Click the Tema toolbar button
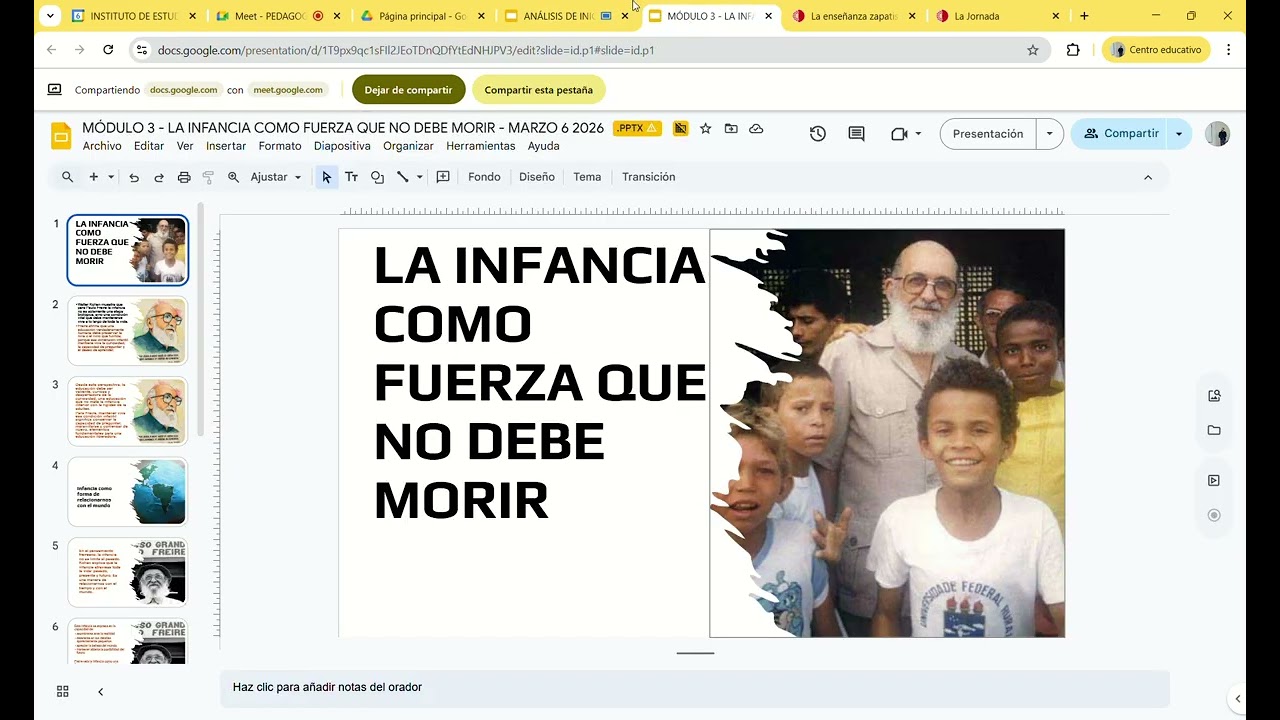The height and width of the screenshot is (720, 1280). pos(587,177)
